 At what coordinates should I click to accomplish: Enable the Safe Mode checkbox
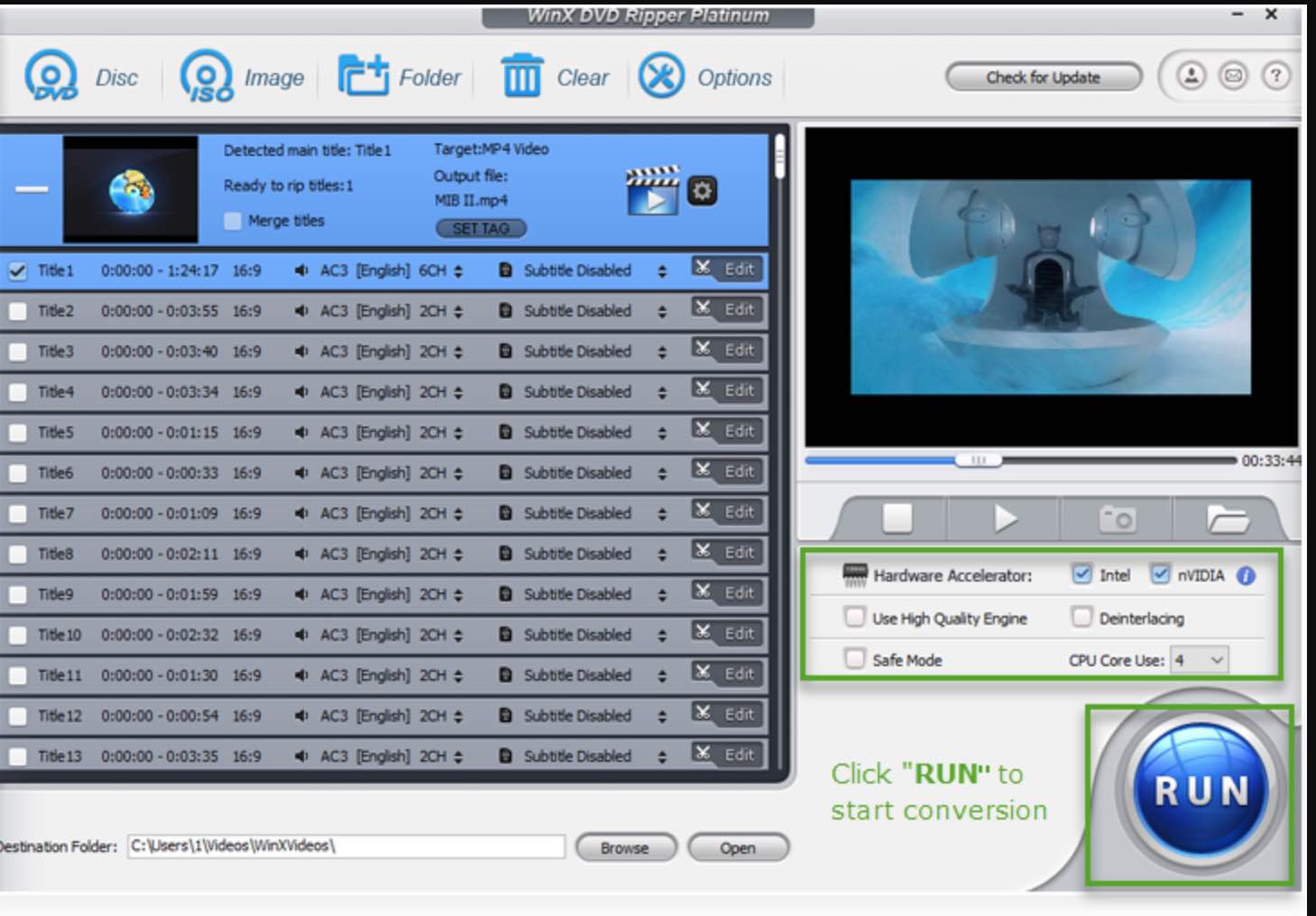[854, 659]
